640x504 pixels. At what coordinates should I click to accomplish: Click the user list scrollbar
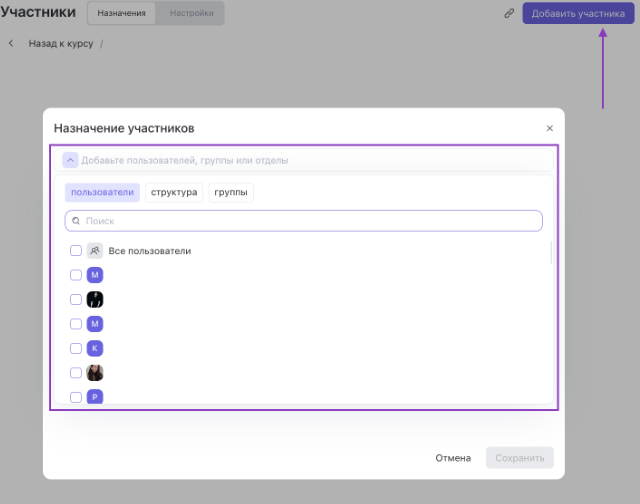(x=551, y=251)
